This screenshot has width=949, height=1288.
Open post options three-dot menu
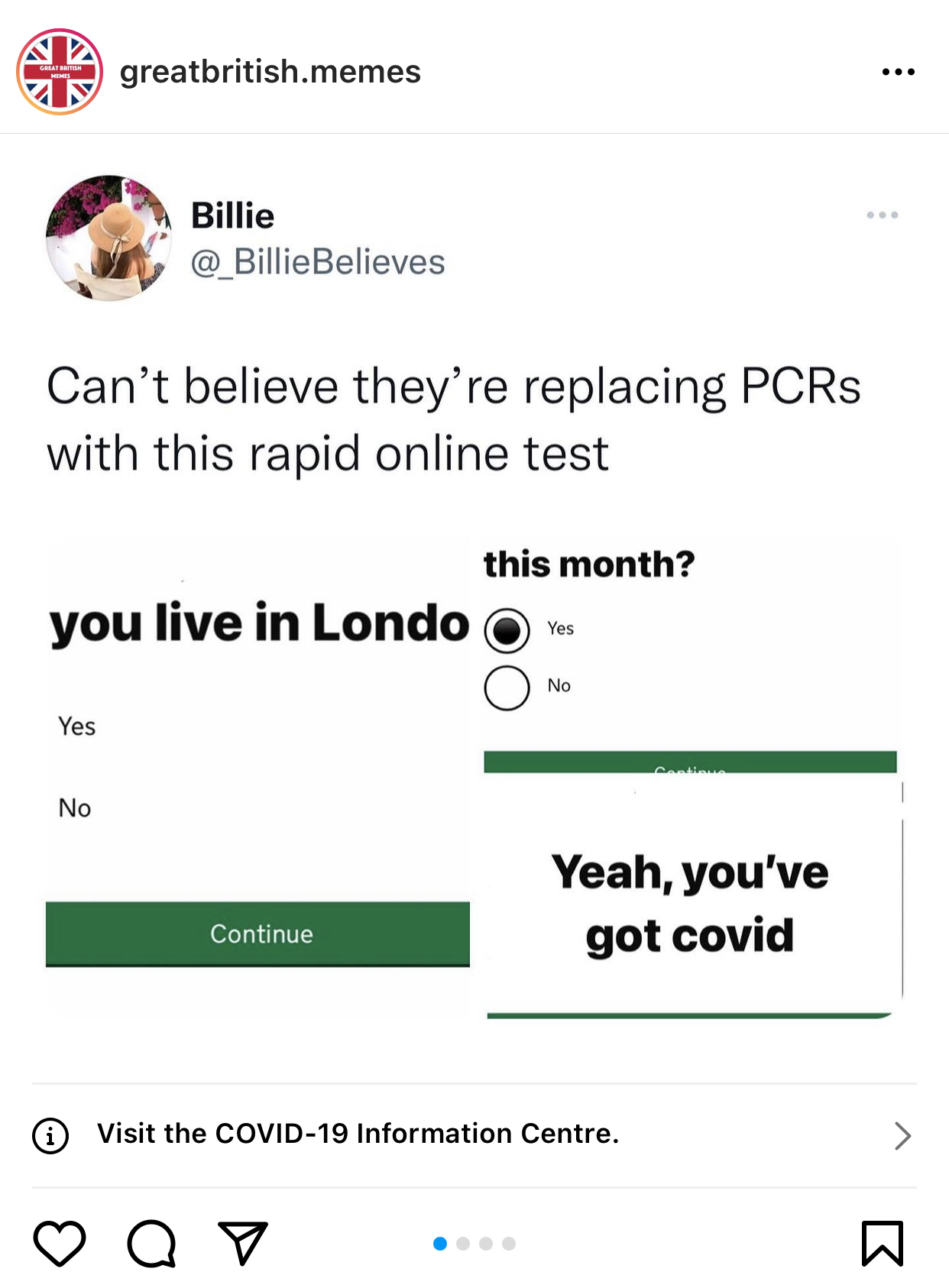898,72
